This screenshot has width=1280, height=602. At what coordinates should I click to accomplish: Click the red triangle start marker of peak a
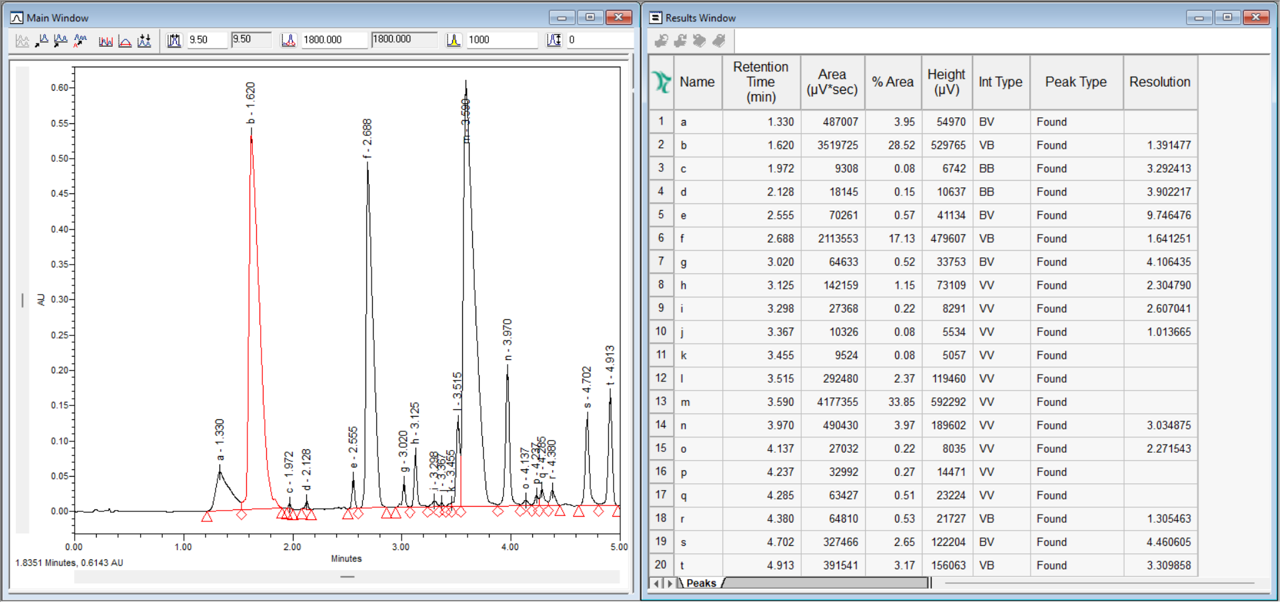(x=207, y=517)
